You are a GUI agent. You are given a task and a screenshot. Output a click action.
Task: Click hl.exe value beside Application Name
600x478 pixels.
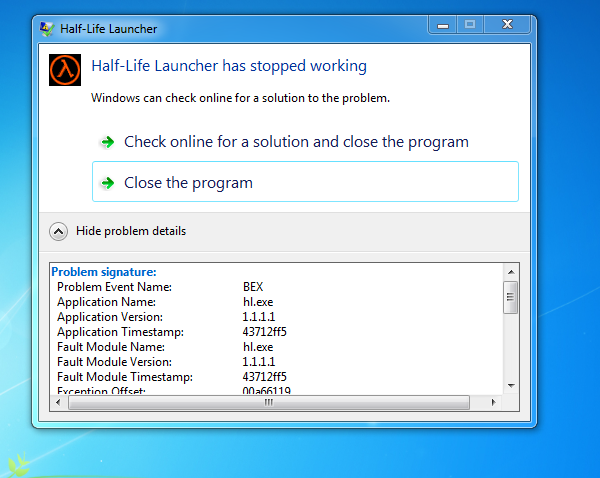258,302
